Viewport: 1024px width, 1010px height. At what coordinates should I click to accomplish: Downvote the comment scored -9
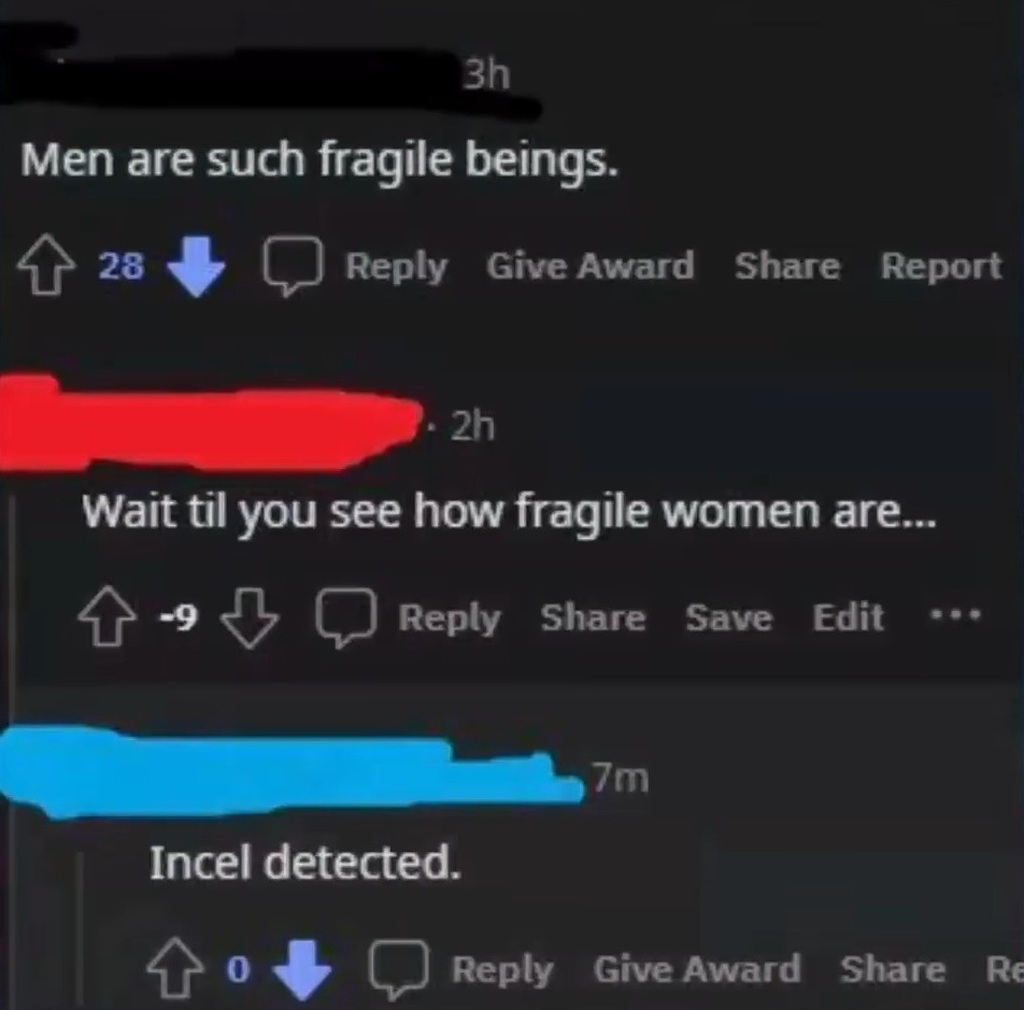click(249, 618)
